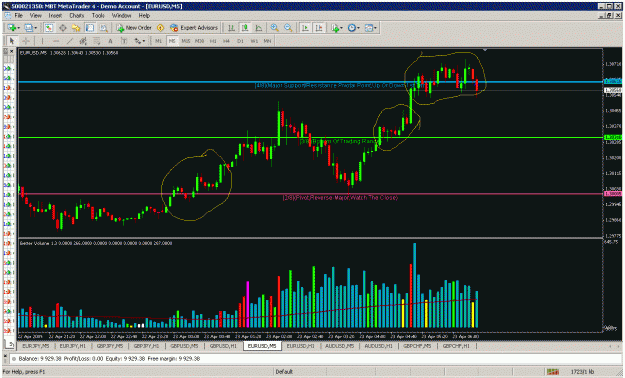This screenshot has height=378, width=625.
Task: Expand the Indicators dropdown arrow
Action: click(342, 28)
